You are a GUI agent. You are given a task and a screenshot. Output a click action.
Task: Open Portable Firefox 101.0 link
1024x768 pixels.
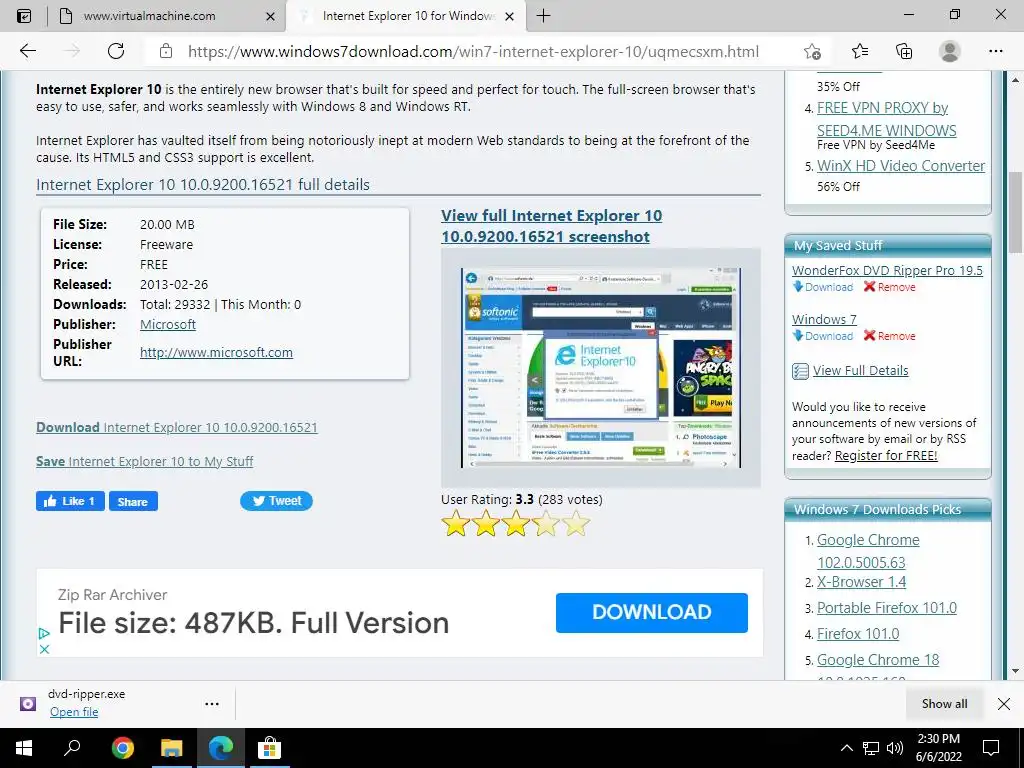[886, 608]
